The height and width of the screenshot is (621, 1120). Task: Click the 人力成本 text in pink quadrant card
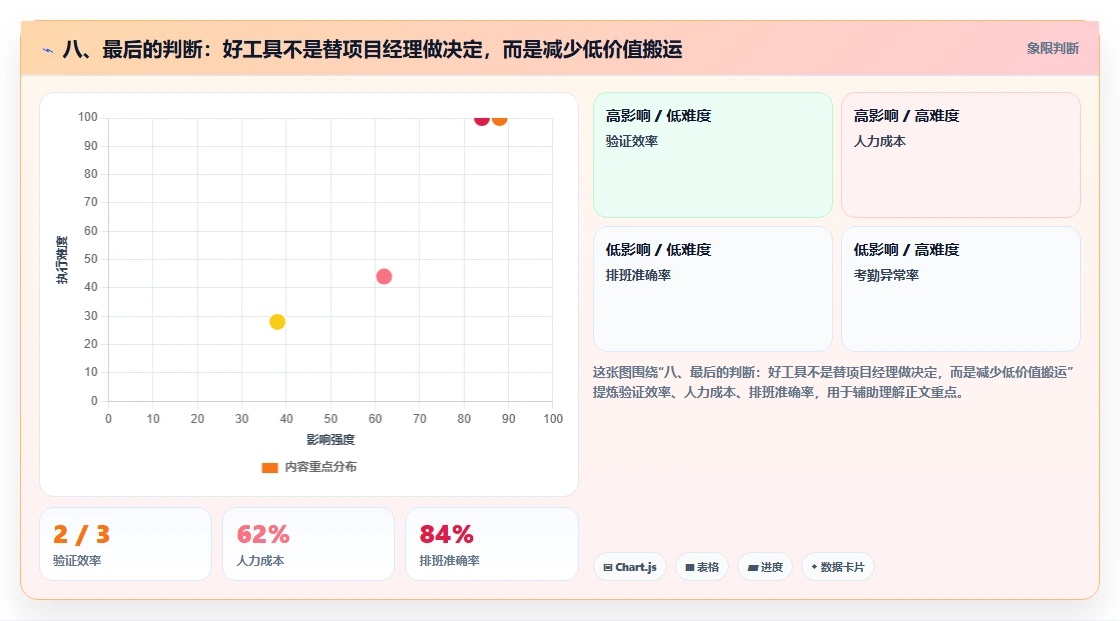(879, 141)
